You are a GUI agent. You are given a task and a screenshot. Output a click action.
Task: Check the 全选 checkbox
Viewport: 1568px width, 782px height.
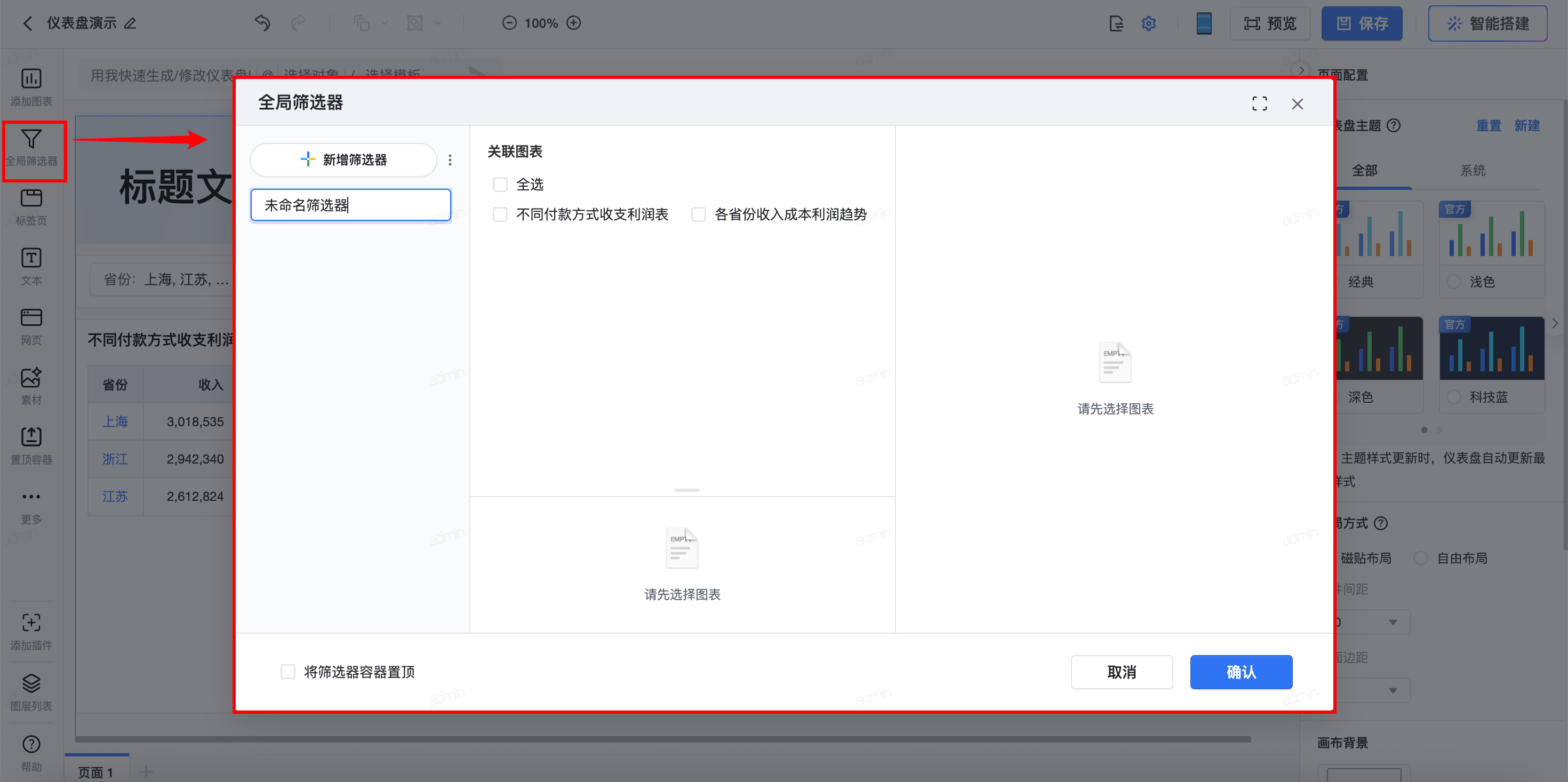[500, 185]
